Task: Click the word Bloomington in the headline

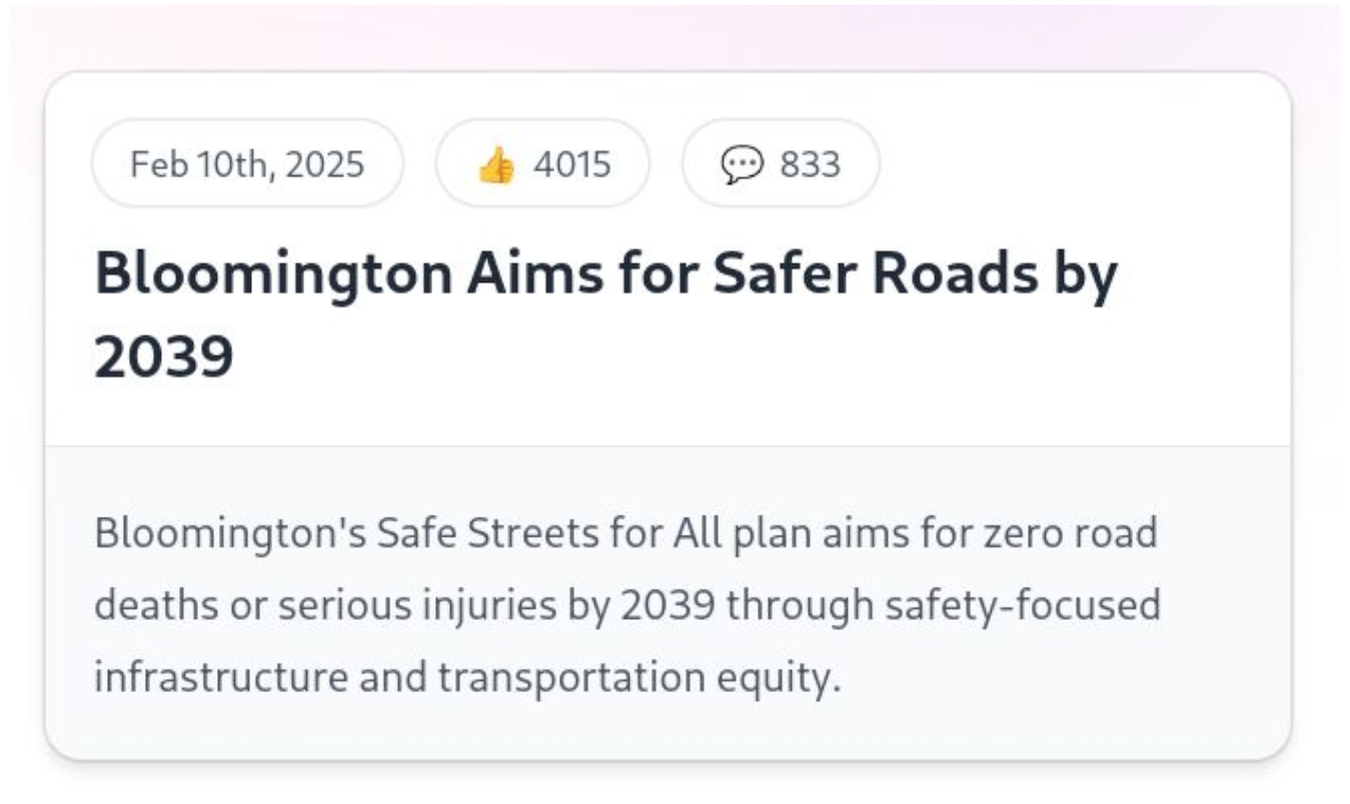Action: [273, 276]
